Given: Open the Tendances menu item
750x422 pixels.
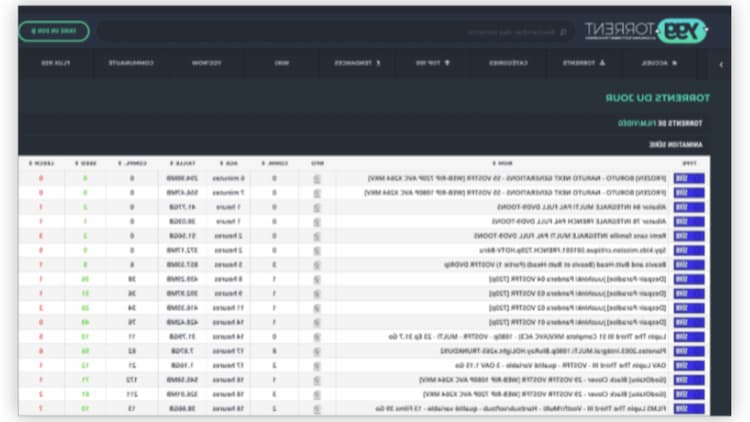Looking at the screenshot, I should (357, 63).
